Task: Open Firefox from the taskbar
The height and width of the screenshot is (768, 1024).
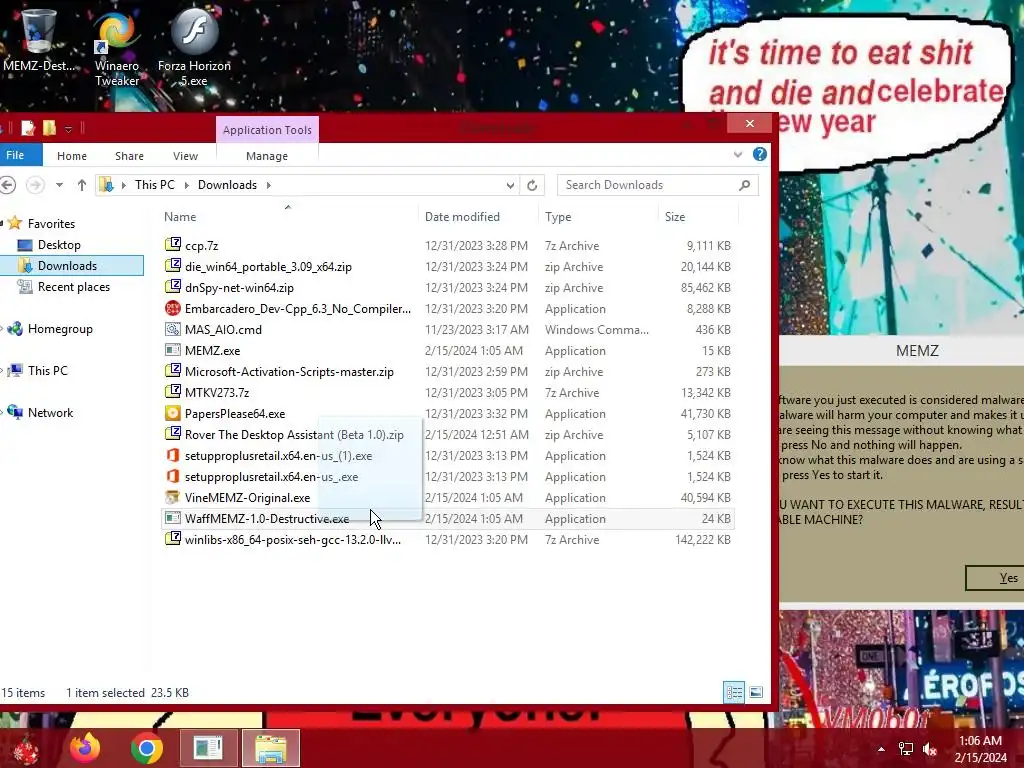Action: (85, 748)
